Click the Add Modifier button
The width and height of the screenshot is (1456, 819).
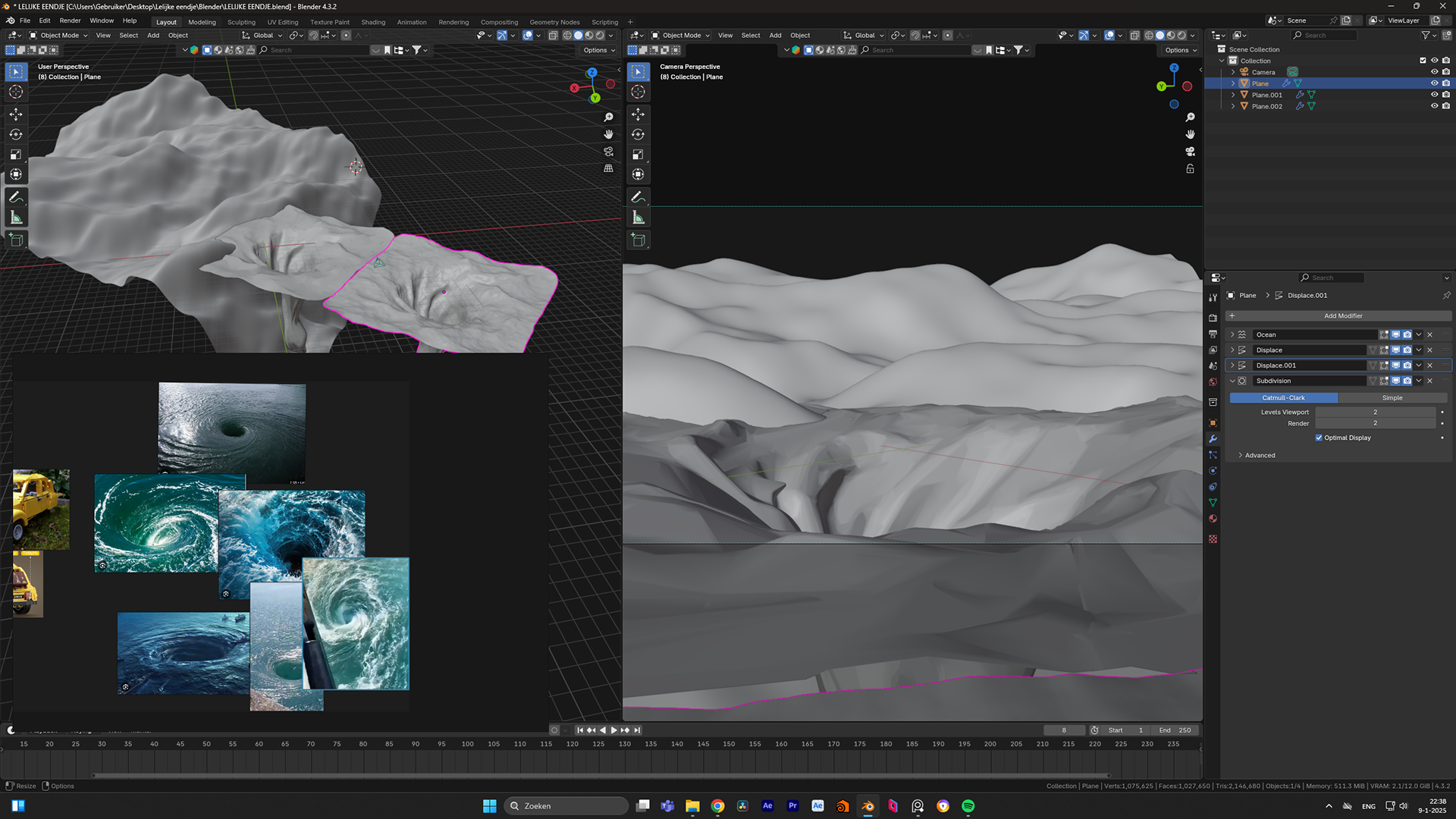point(1342,315)
